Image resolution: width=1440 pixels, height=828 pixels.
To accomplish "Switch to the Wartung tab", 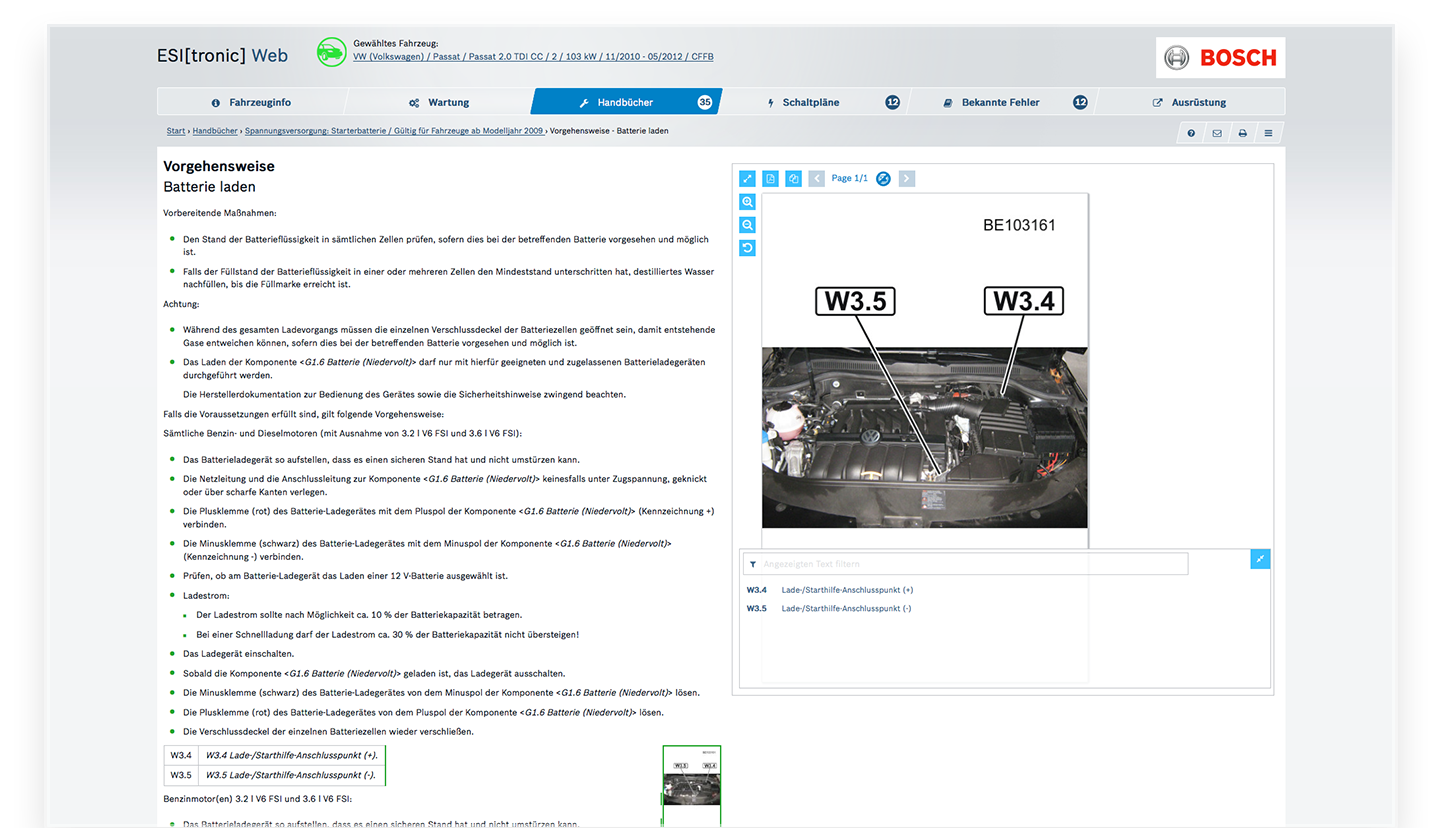I will tap(438, 102).
